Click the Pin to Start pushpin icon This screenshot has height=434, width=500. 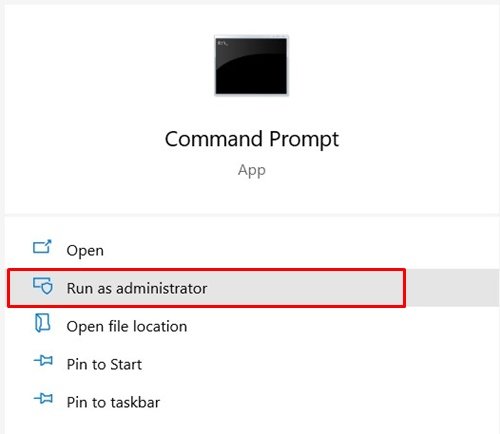pyautogui.click(x=43, y=360)
